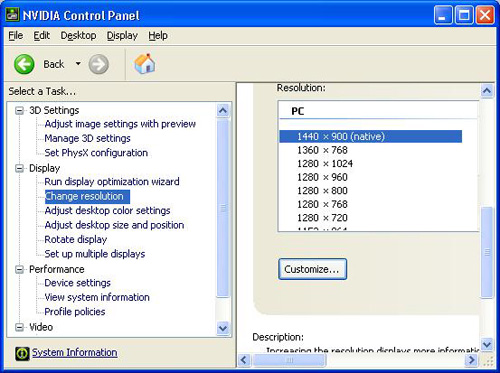Screen dimensions: 500x373
Task: Choose resolution 1360 × 768
Action: point(322,150)
